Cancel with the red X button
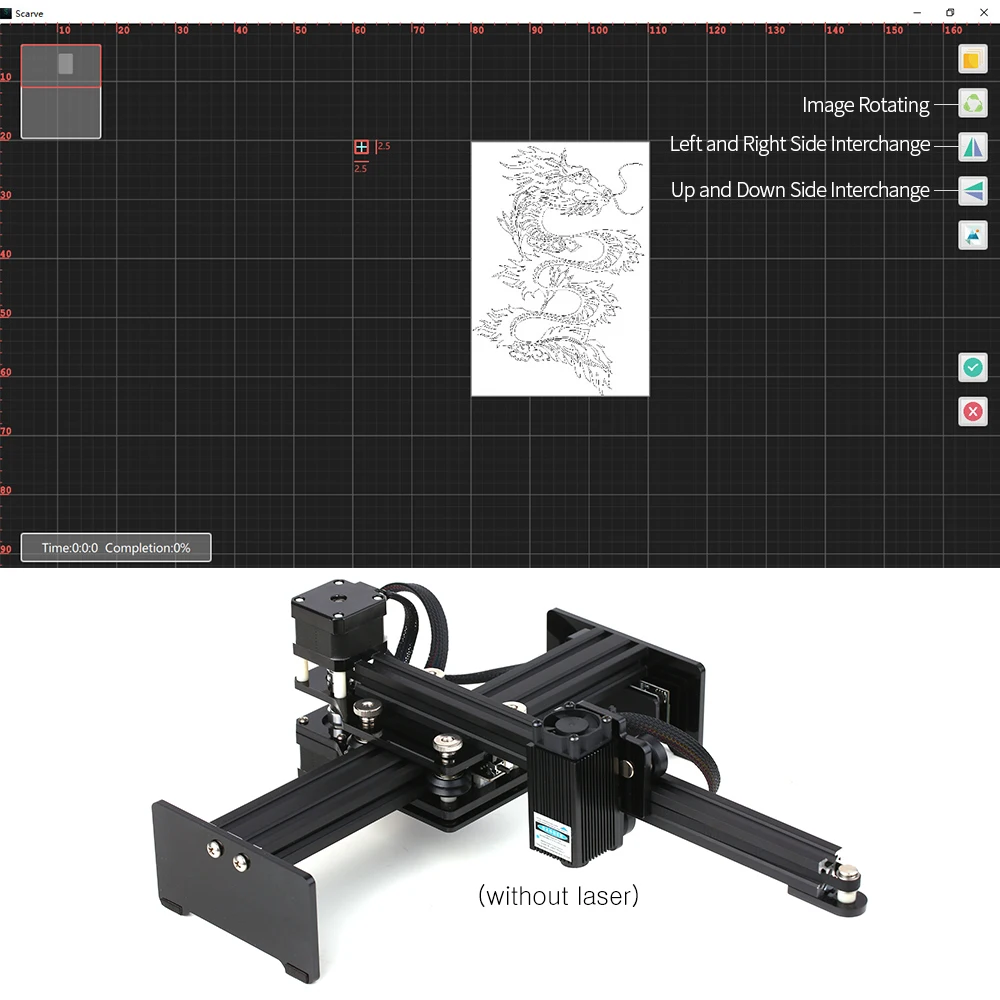The width and height of the screenshot is (1000, 1000). [x=973, y=411]
